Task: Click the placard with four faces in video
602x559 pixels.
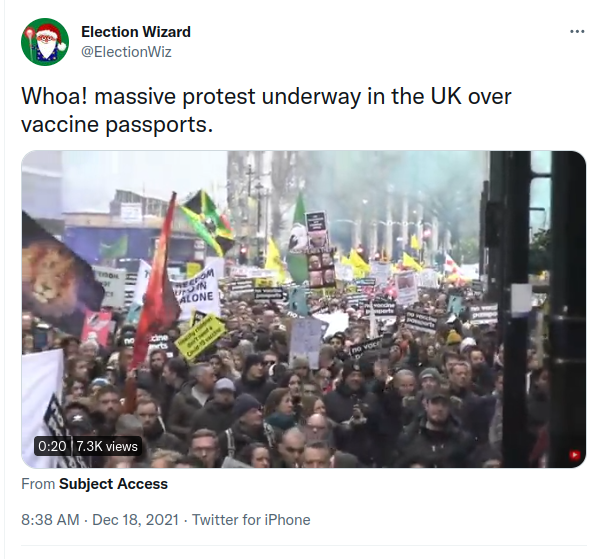Action: click(x=321, y=267)
